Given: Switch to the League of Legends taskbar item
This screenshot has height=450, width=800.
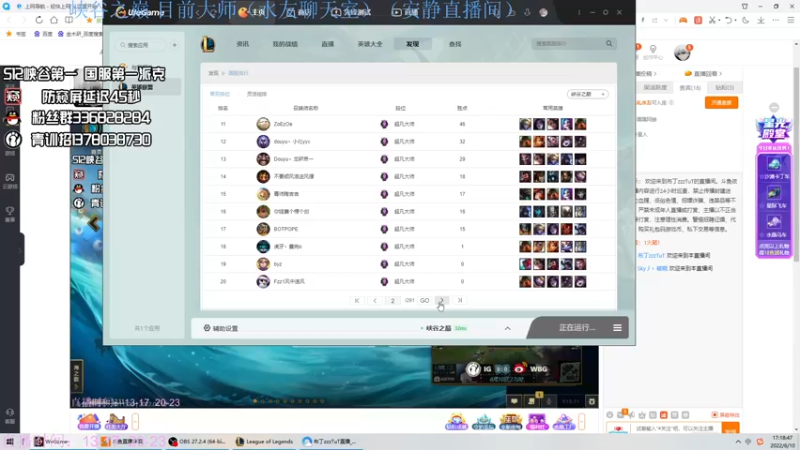Looking at the screenshot, I should (x=264, y=441).
